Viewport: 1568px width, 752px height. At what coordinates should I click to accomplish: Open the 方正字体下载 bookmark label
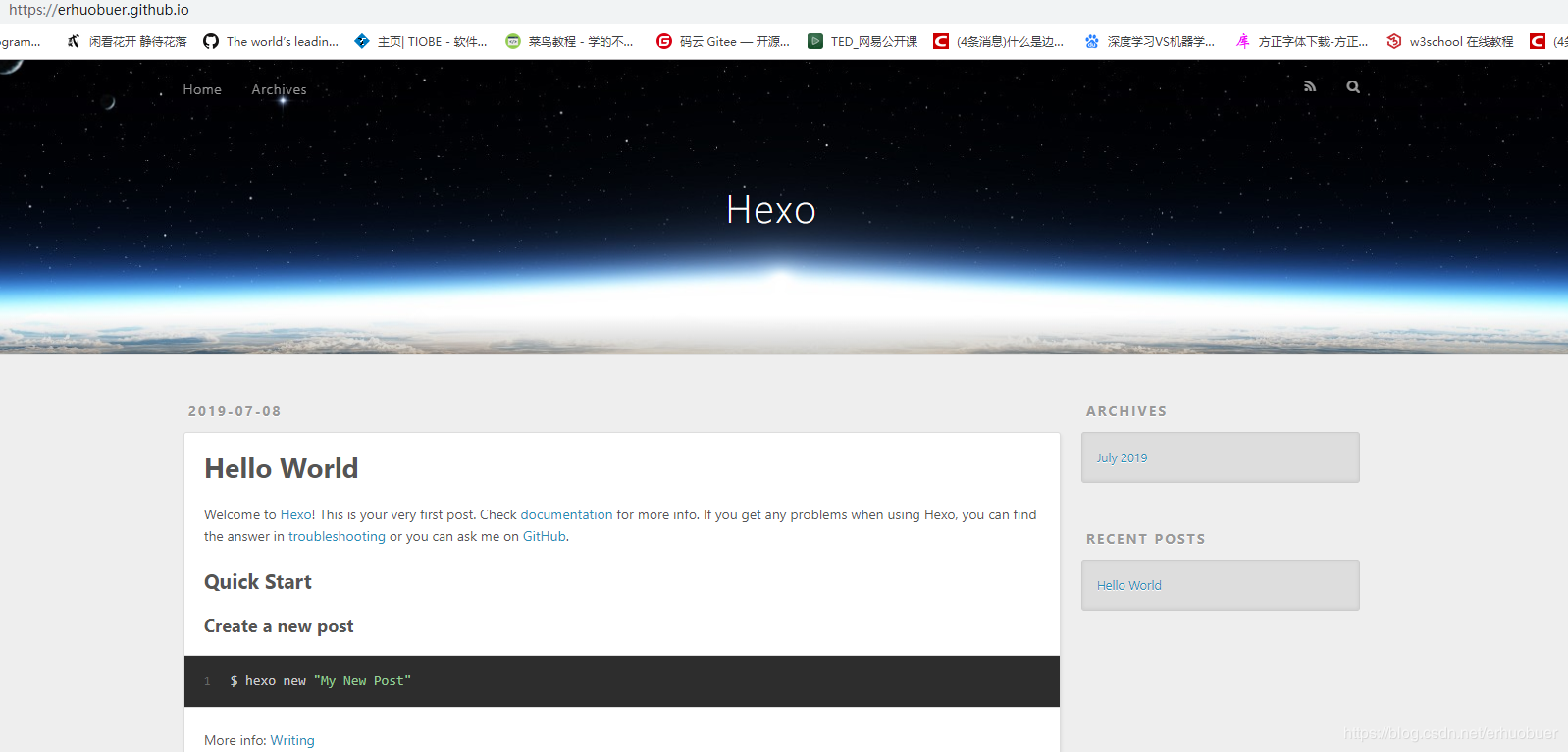[x=1313, y=41]
